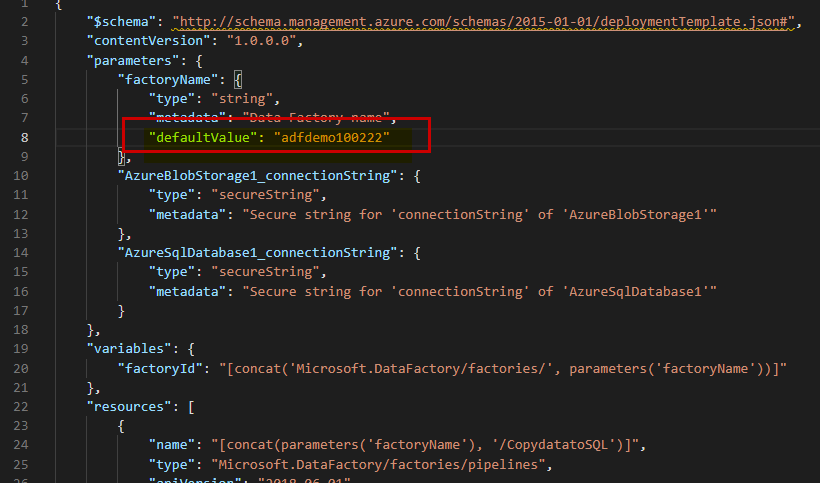Click the AzureSqlDatabase1_connectionString key
The height and width of the screenshot is (483, 820).
pyautogui.click(x=257, y=253)
